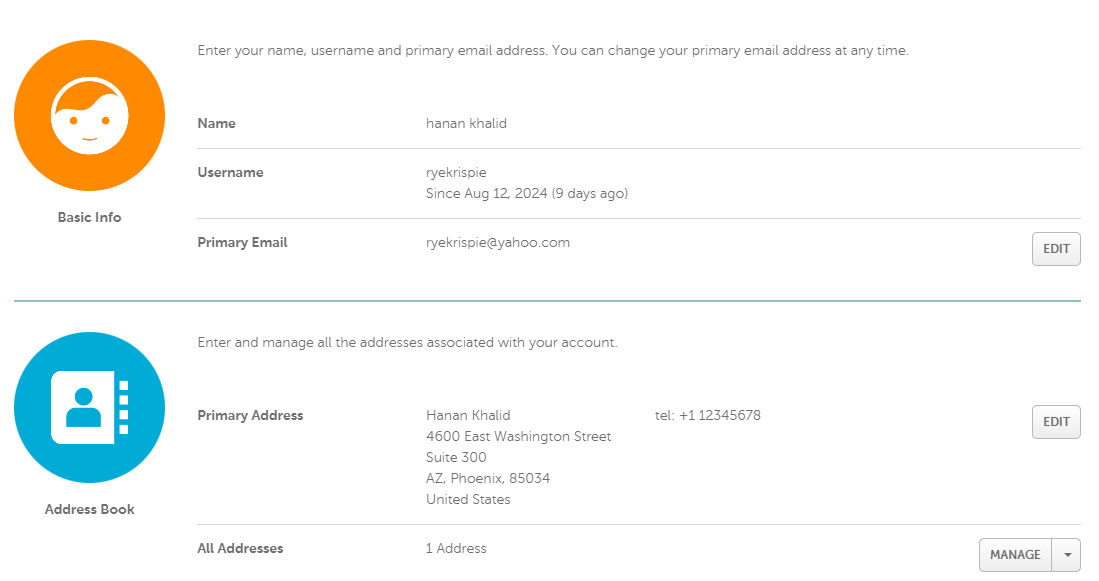Edit the basic info section
Image resolution: width=1099 pixels, height=581 pixels.
1056,249
